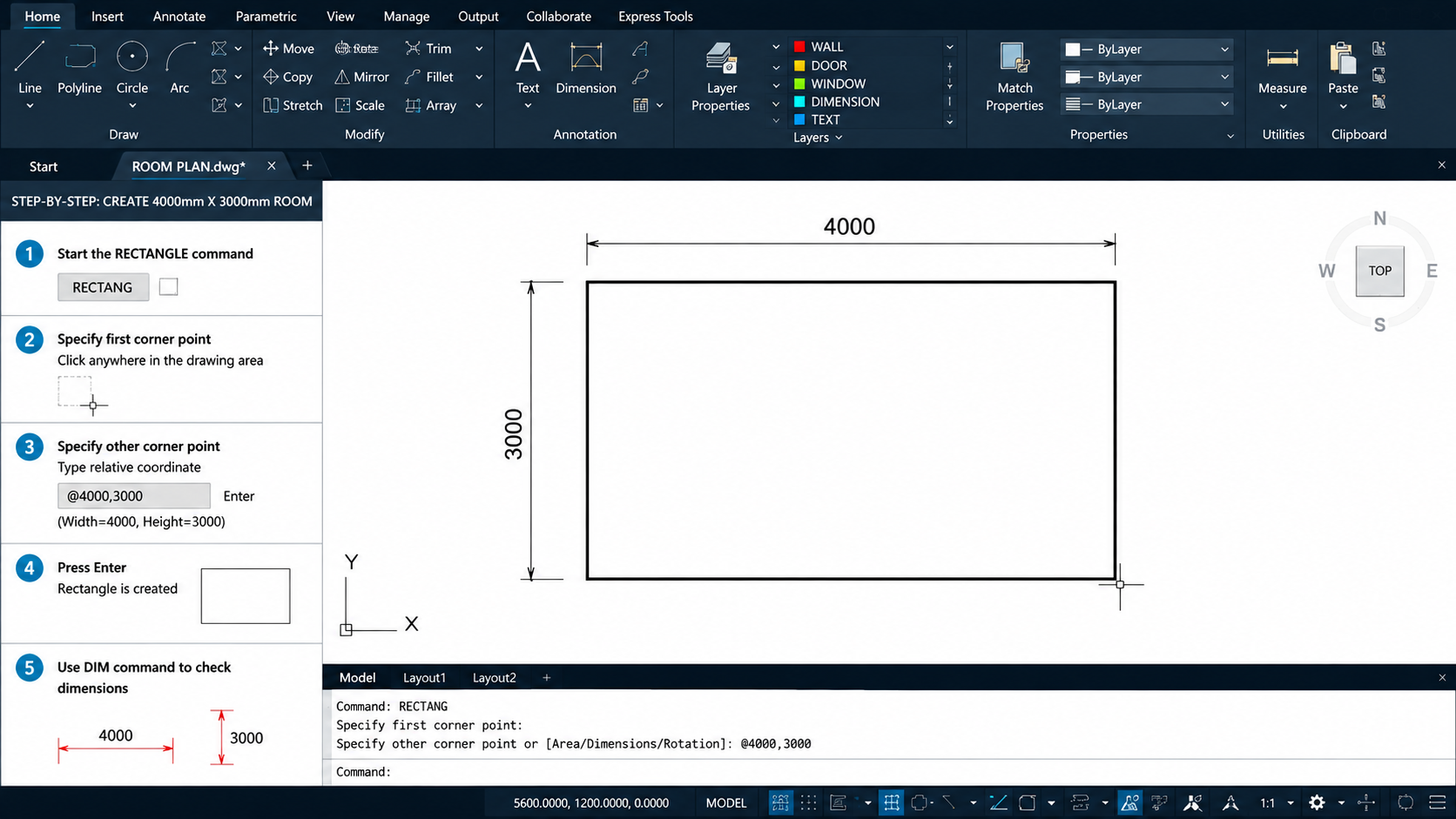Toggle polar tracking in status bar
The width and height of the screenshot is (1456, 819).
[920, 802]
